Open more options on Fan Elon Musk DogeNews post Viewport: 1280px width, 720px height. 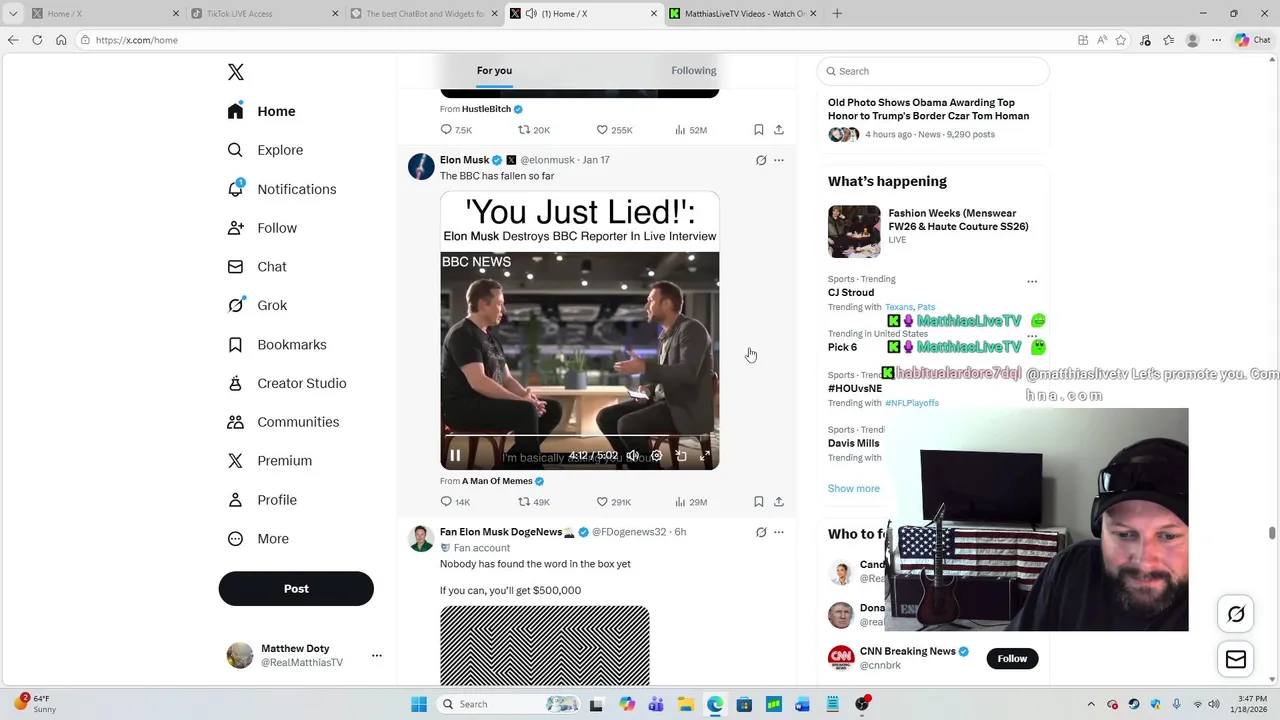(x=779, y=532)
